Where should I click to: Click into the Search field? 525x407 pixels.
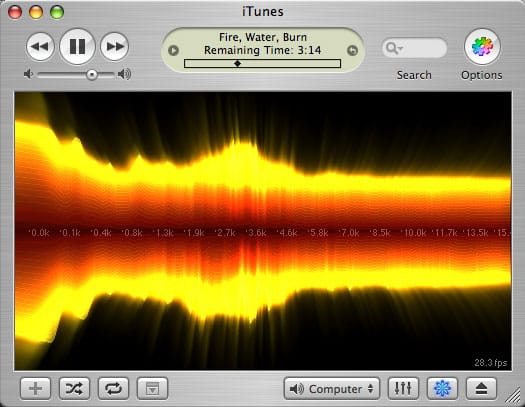click(415, 48)
